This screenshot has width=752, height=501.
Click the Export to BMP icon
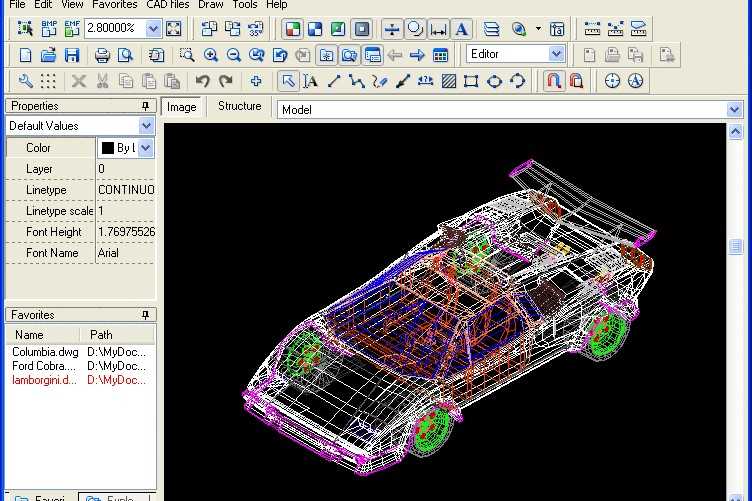pyautogui.click(x=48, y=28)
